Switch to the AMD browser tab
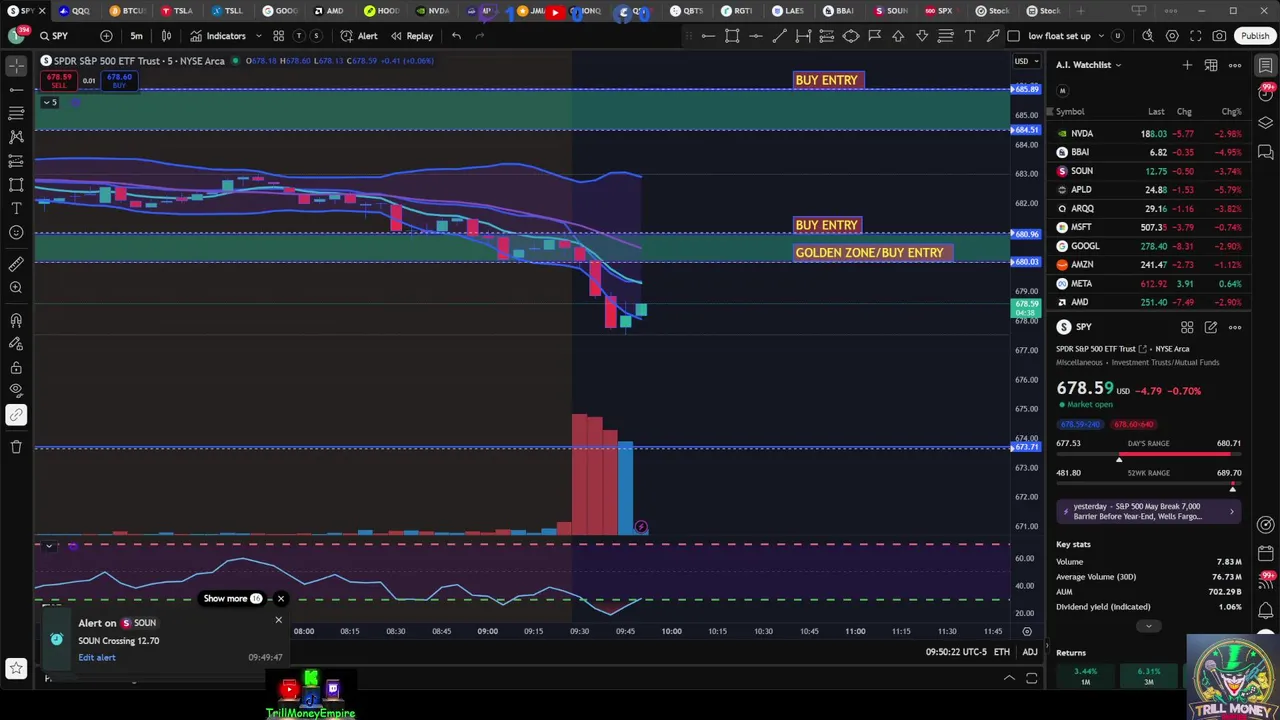The height and width of the screenshot is (720, 1280). [x=329, y=11]
